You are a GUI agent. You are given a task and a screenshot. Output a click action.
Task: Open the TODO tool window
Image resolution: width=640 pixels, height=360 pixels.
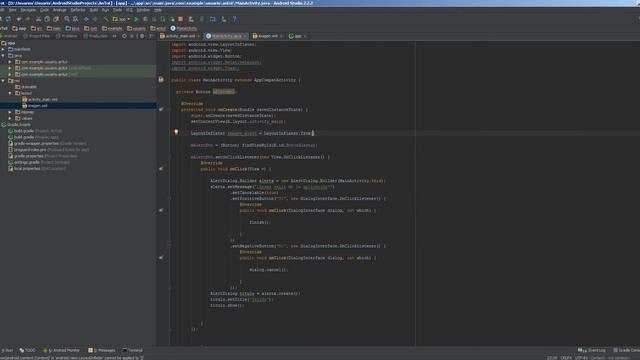tap(27, 350)
